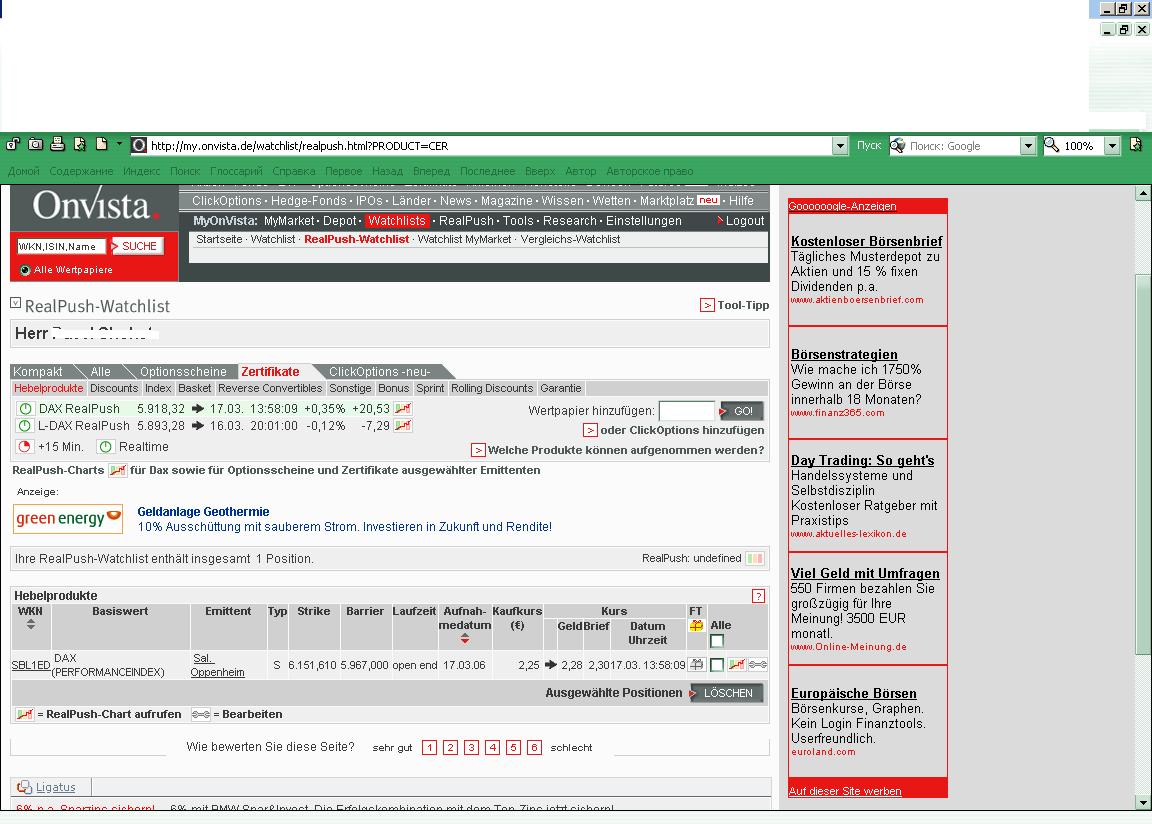Open the zoom level 100% dropdown
Image resolution: width=1152 pixels, height=824 pixels.
click(x=1112, y=146)
